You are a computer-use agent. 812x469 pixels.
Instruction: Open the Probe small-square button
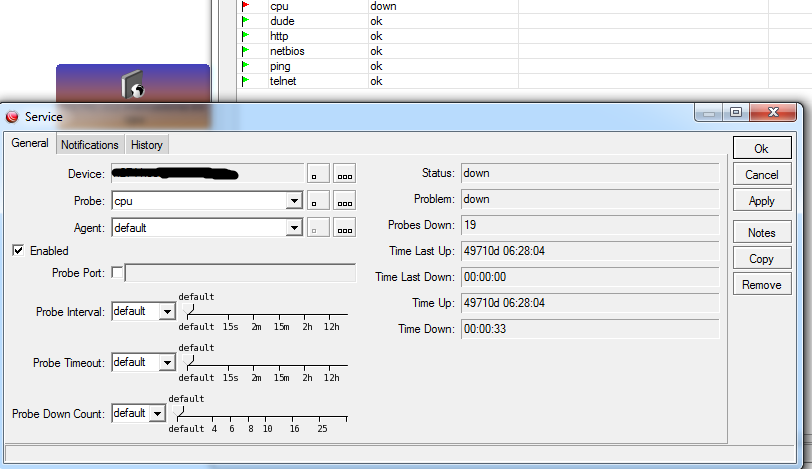[x=318, y=200]
